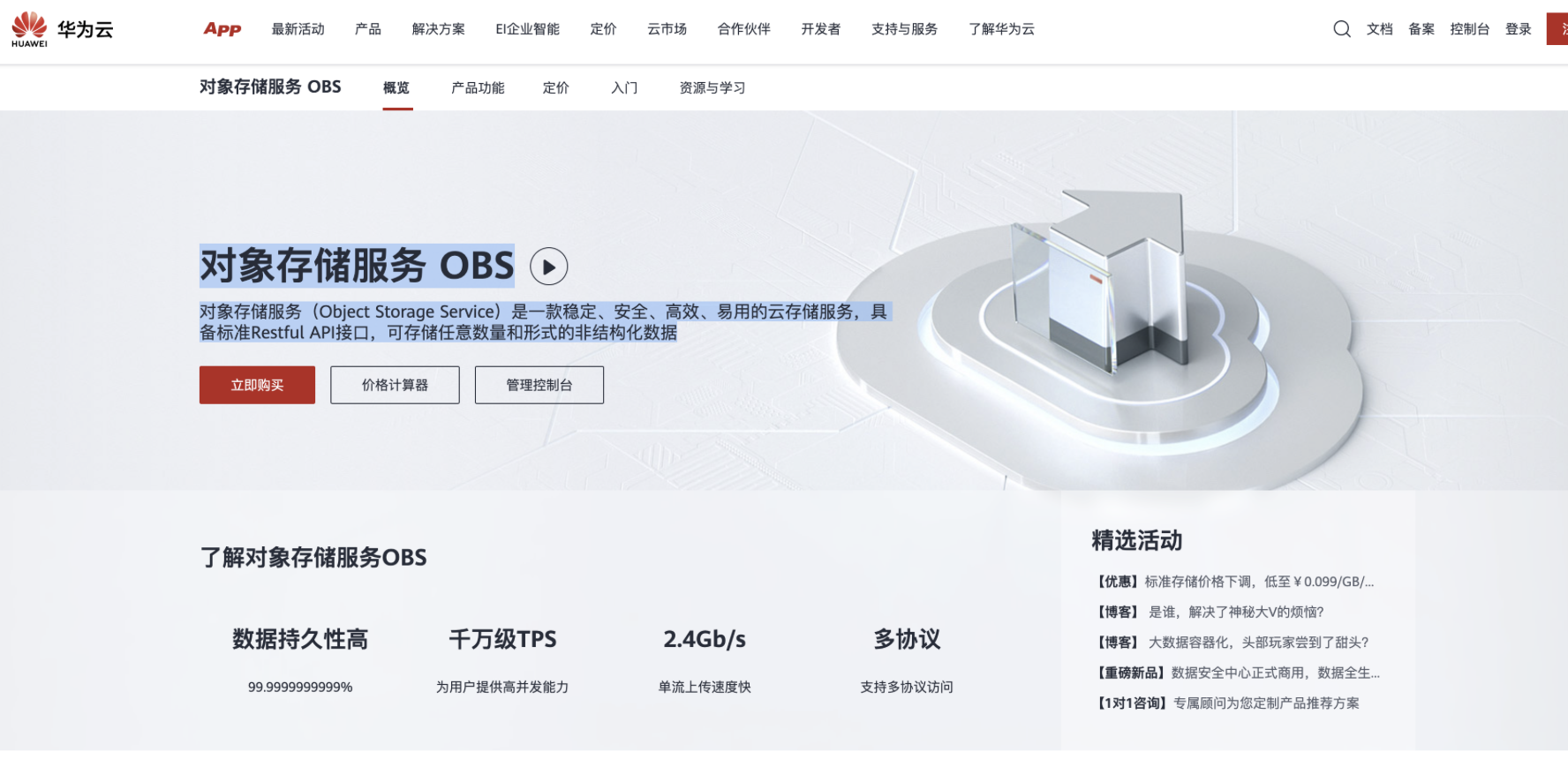Open the 价格计算器 button
Viewport: 1568px width, 782px height.
[395, 385]
